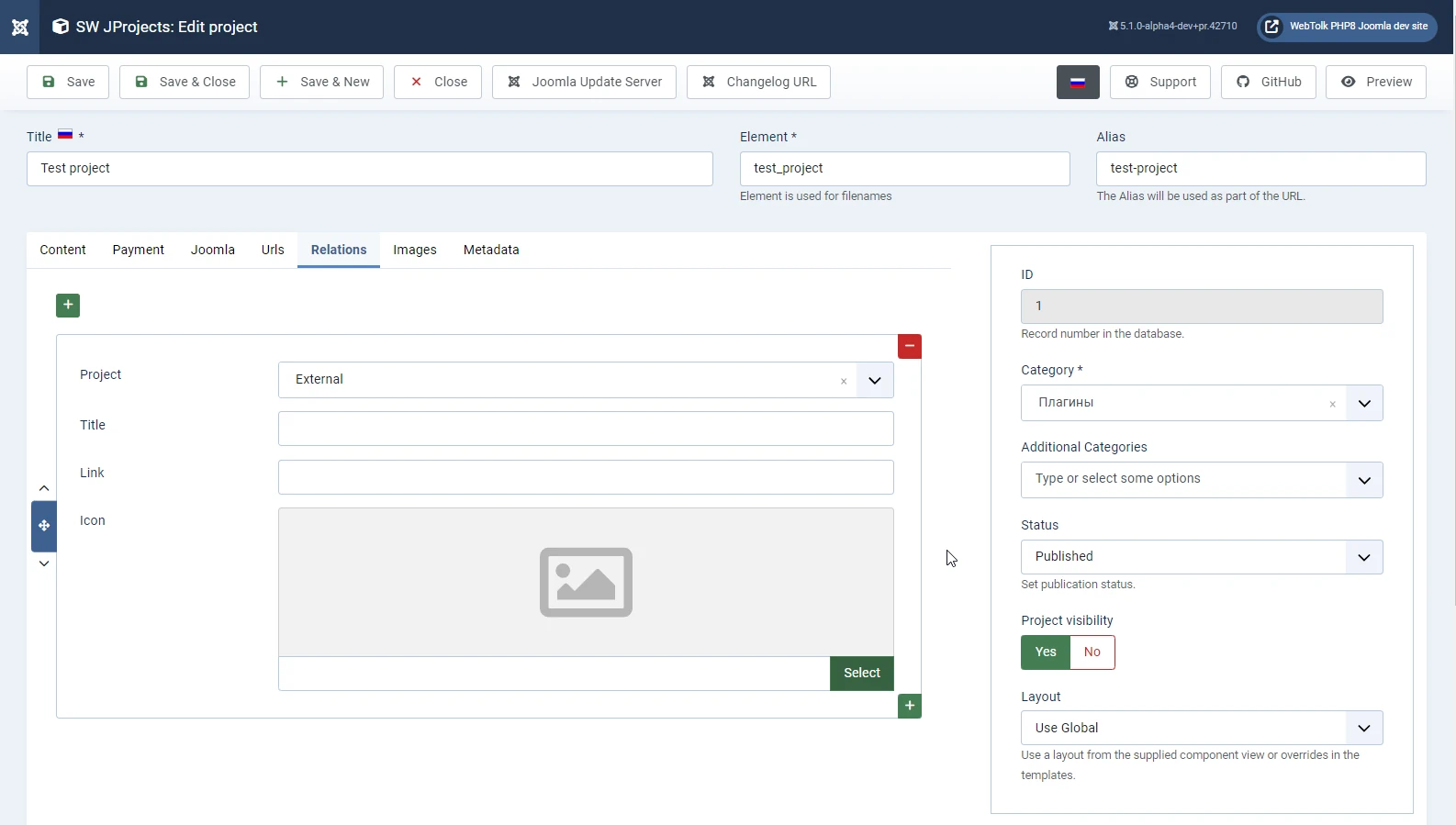Screen dimensions: 1456x825
Task: Set Project visibility to Yes
Action: tap(1046, 652)
